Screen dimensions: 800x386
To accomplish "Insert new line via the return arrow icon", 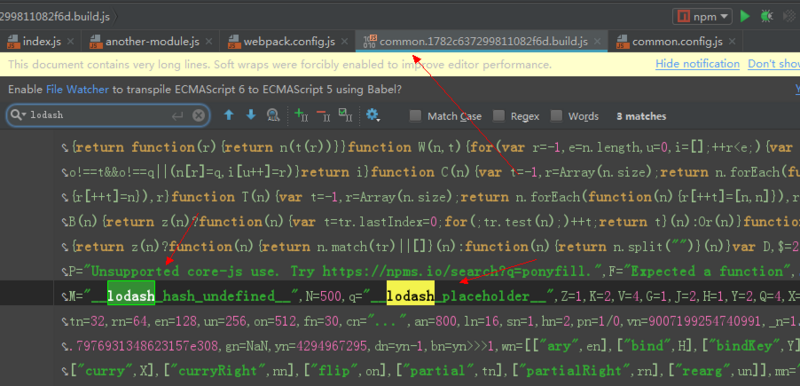I will click(x=177, y=116).
